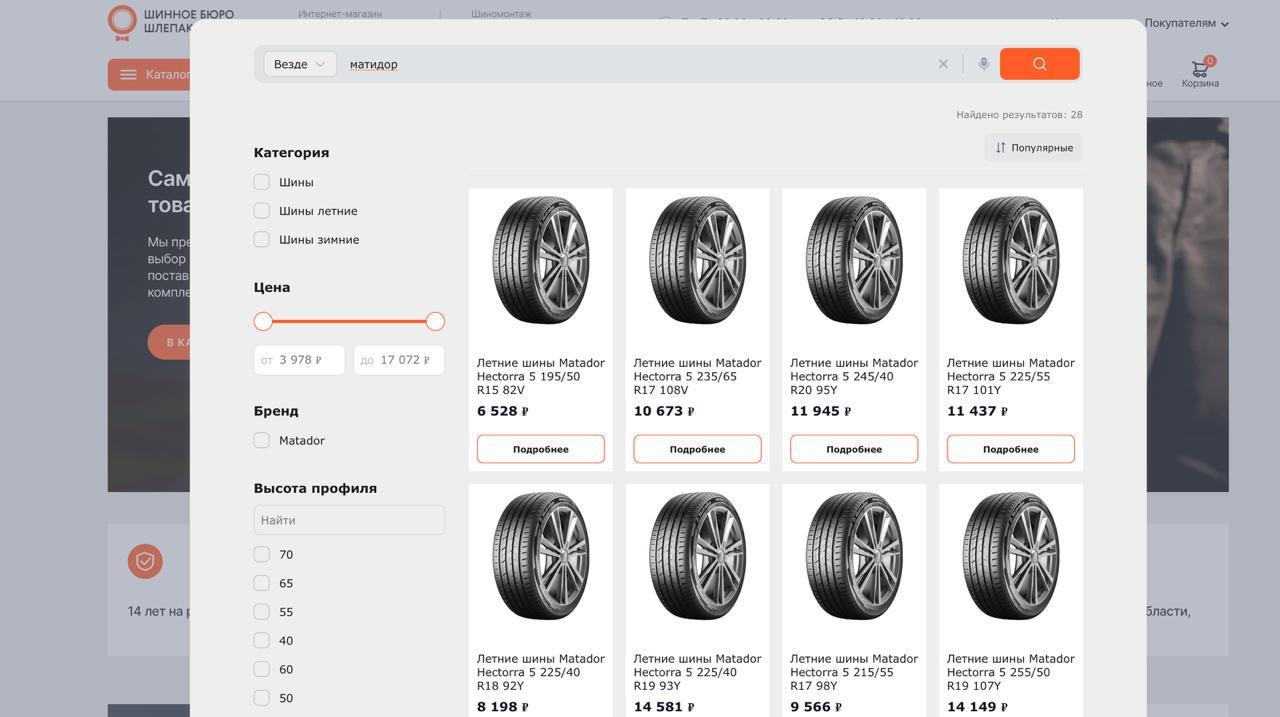Viewport: 1280px width, 717px height.
Task: Check the Шины зимние checkbox
Action: pos(262,240)
